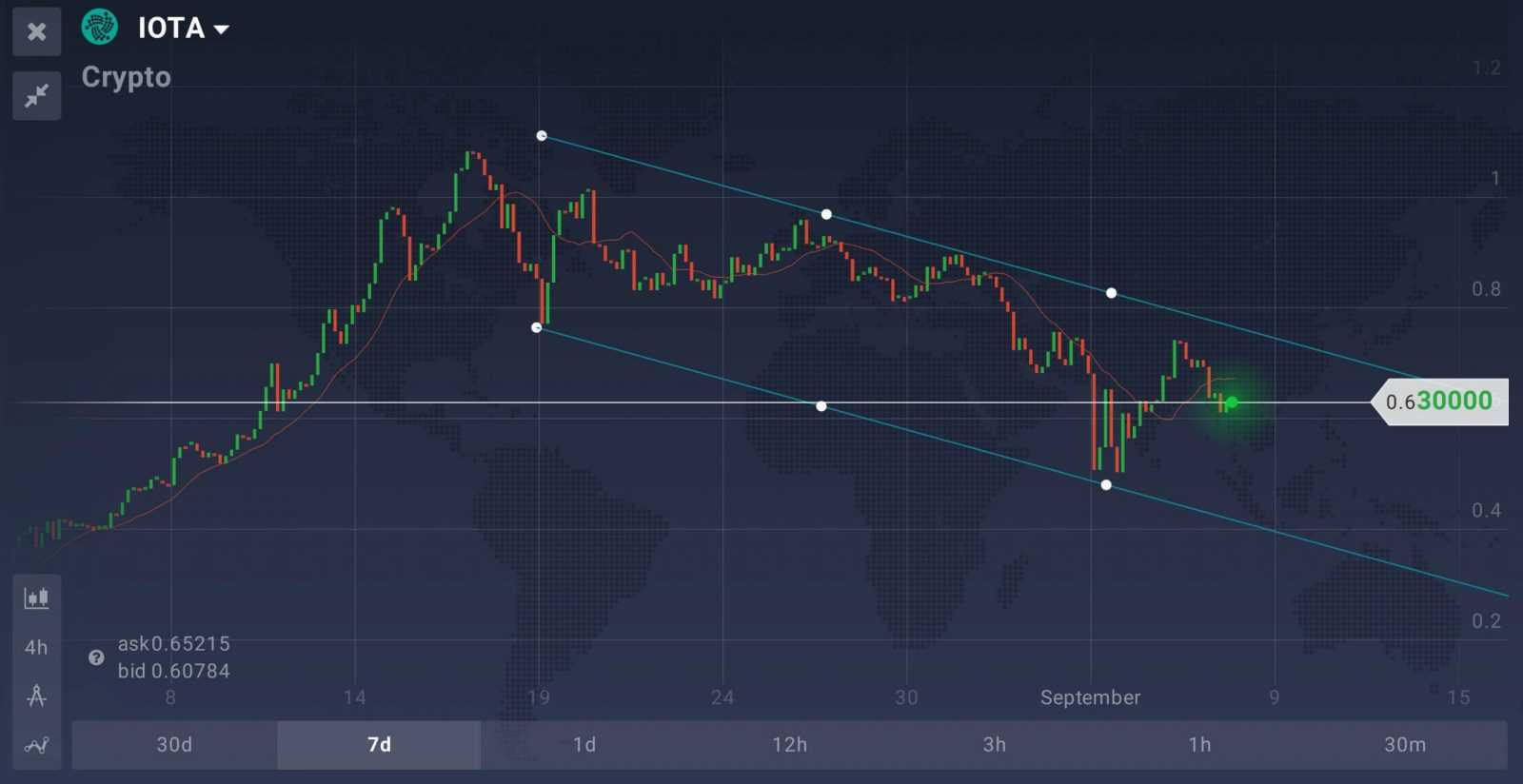Click upper channel line's leftmost anchor point
Image resolution: width=1523 pixels, height=784 pixels.
[x=542, y=136]
